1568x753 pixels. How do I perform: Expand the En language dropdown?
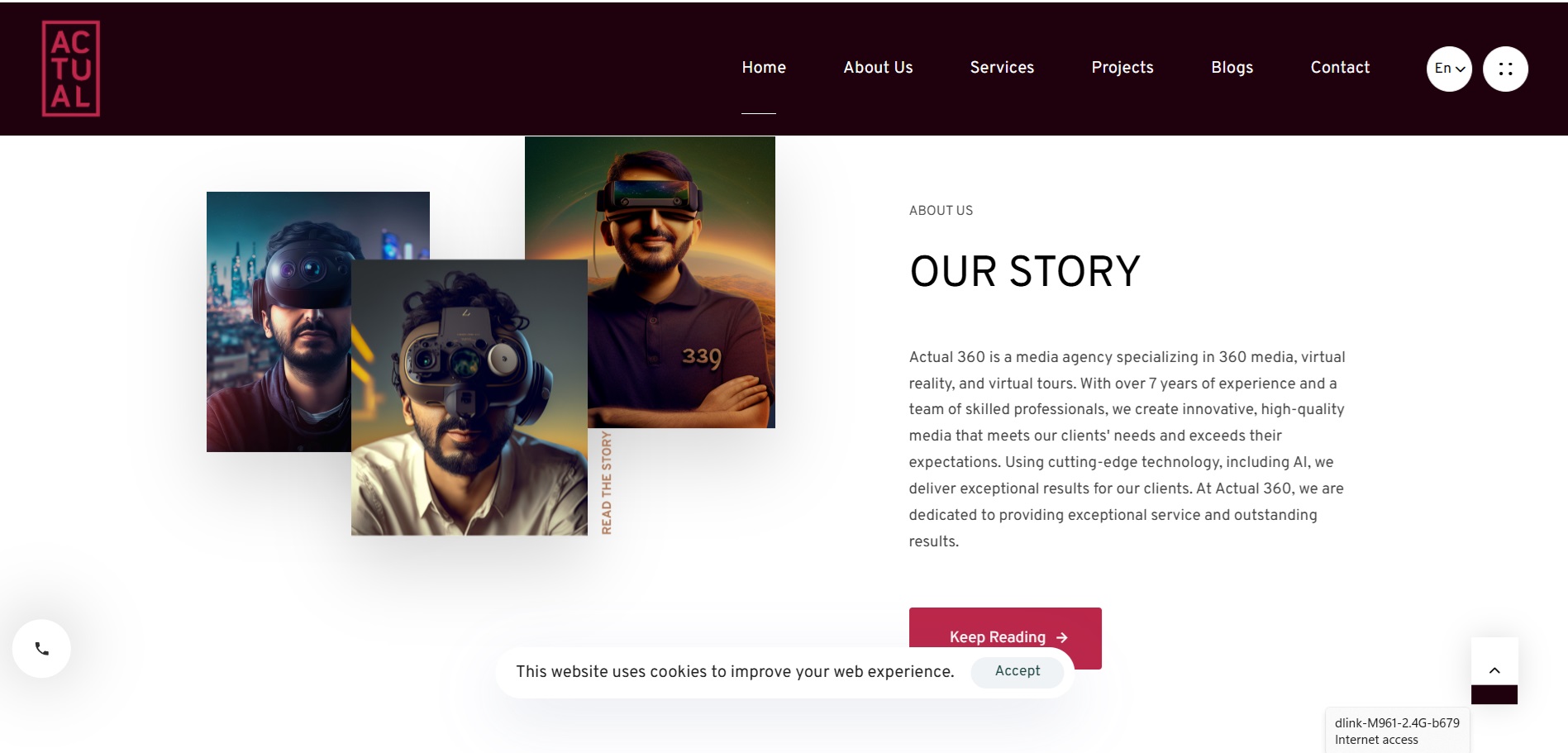(x=1449, y=69)
